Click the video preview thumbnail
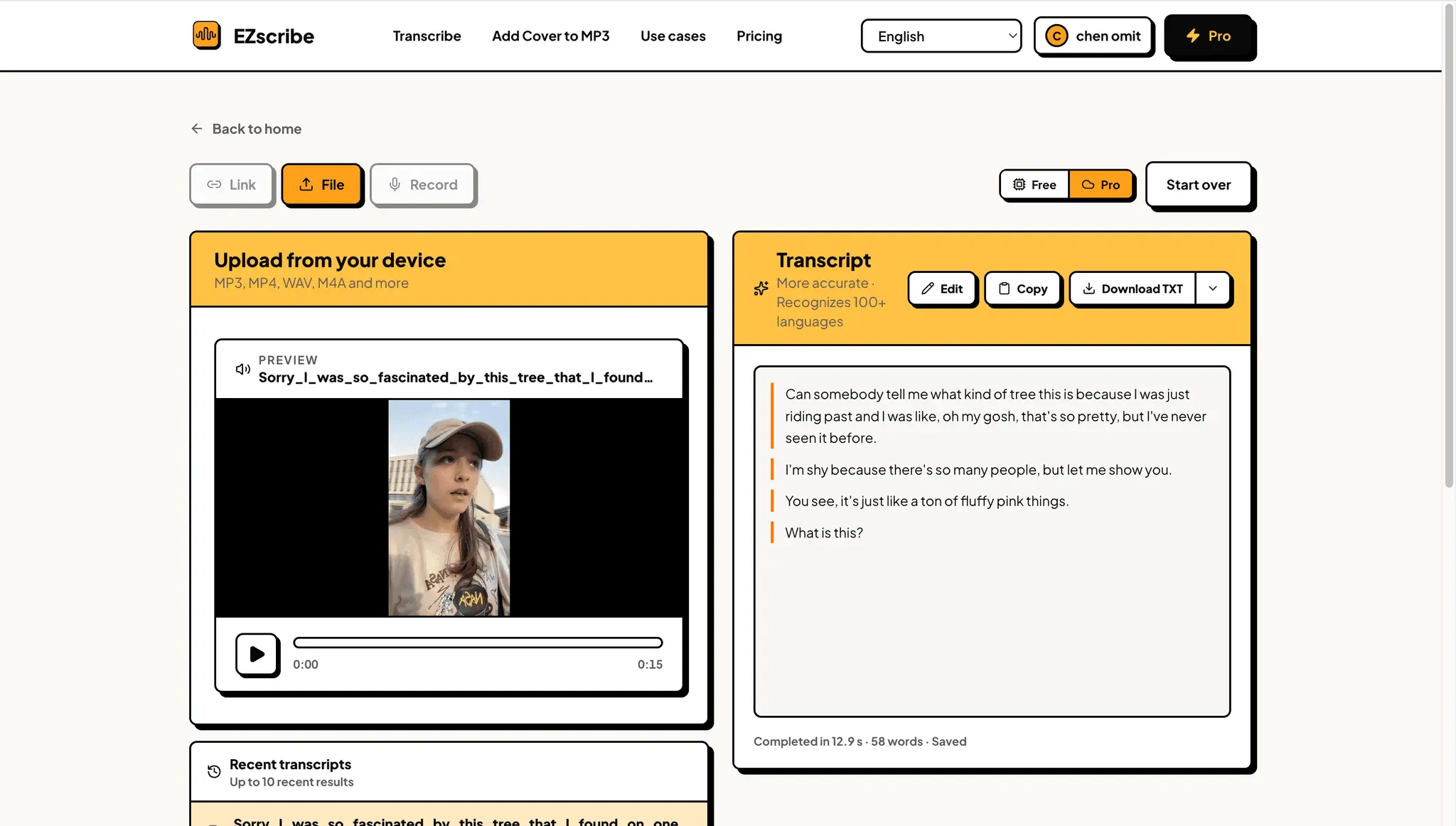This screenshot has height=826, width=1456. tap(449, 508)
